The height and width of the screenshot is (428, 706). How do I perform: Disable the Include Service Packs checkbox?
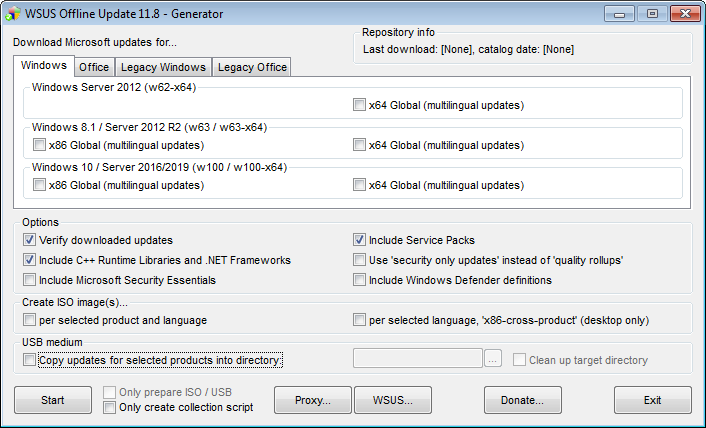coord(360,240)
